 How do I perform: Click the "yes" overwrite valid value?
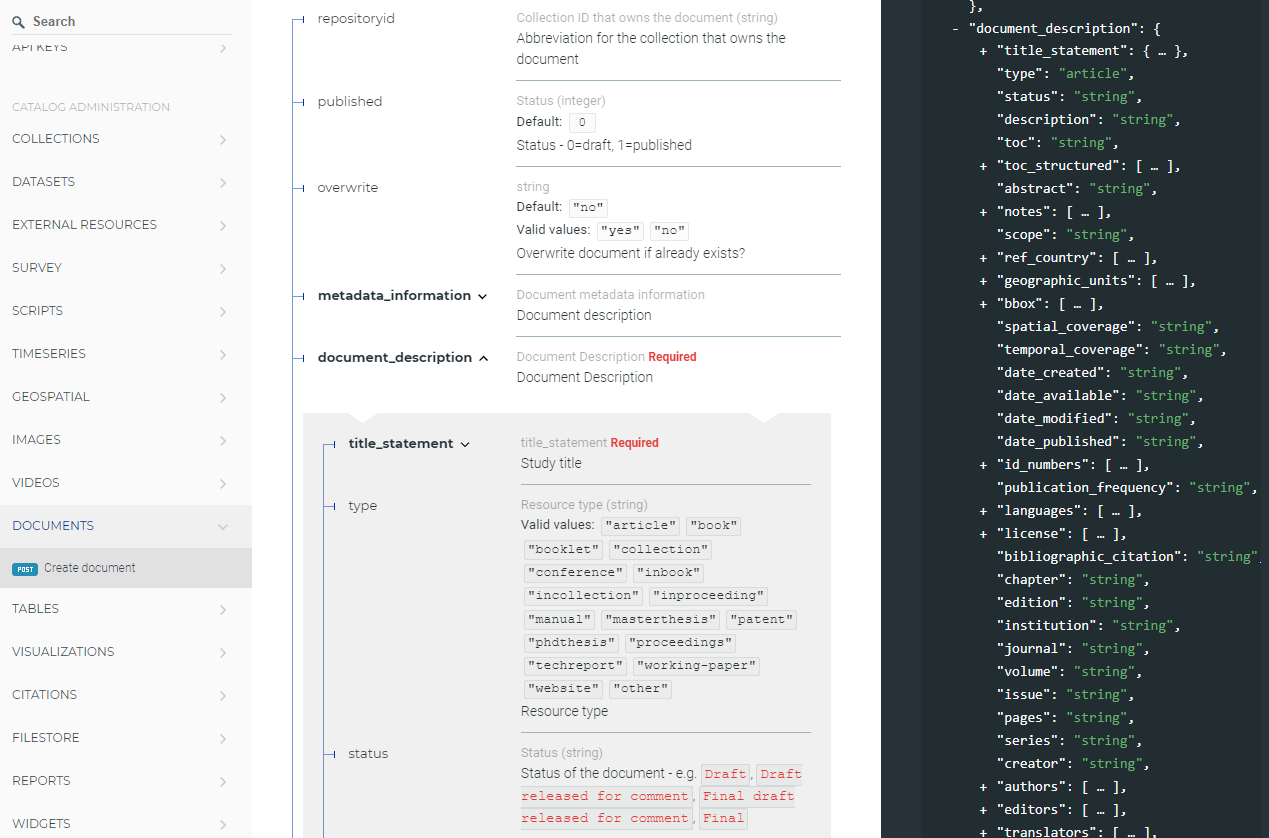click(x=620, y=231)
